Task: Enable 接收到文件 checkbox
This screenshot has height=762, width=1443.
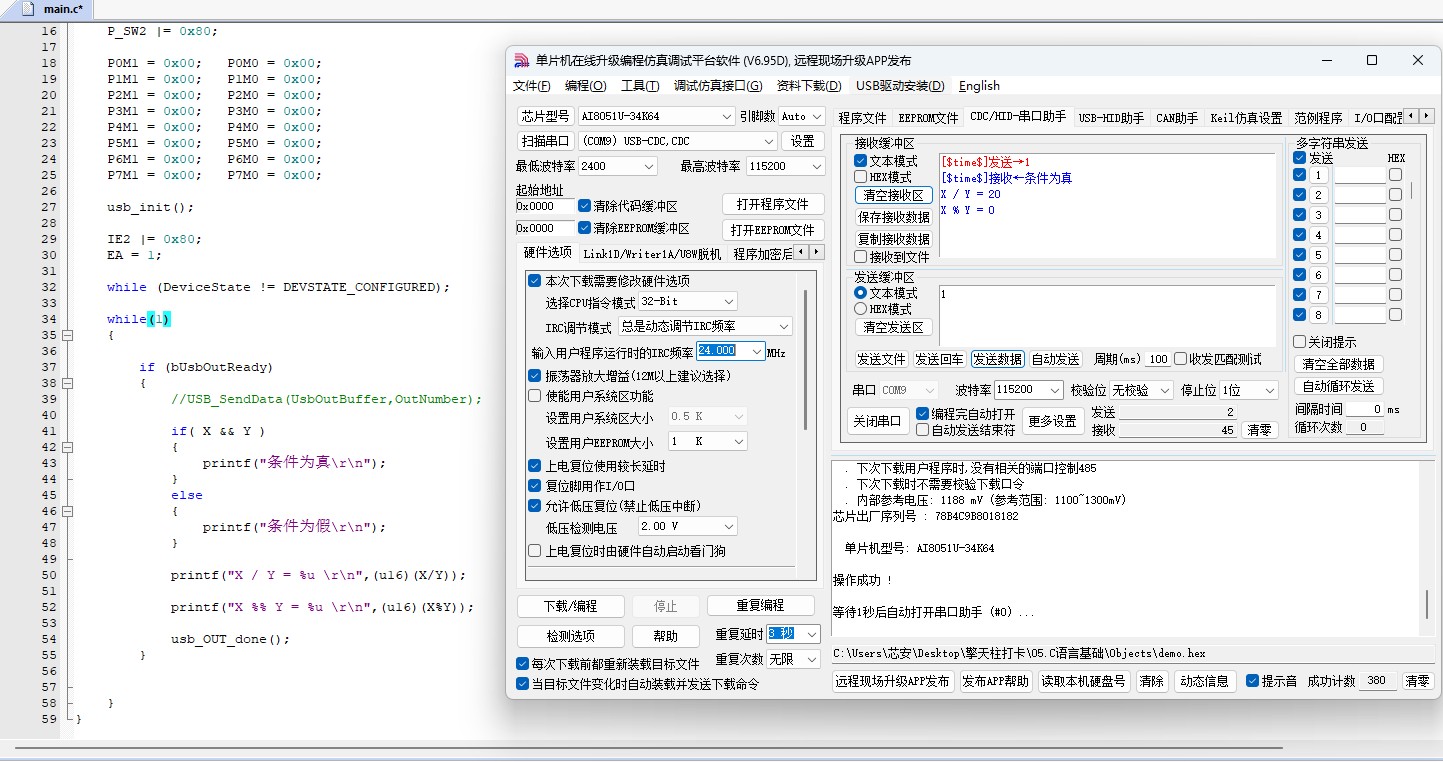Action: pos(861,257)
